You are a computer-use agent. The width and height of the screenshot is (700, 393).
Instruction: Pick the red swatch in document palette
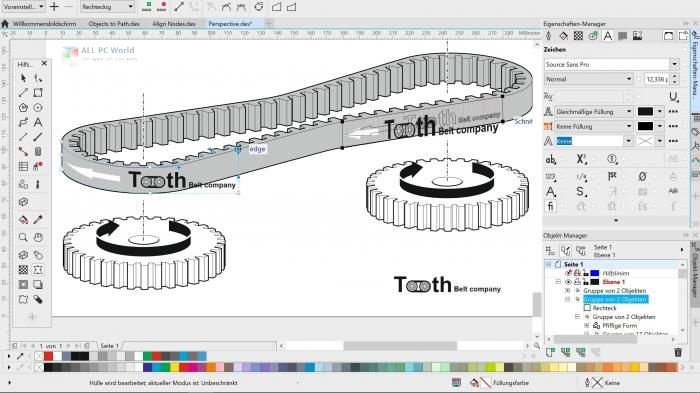point(48,356)
